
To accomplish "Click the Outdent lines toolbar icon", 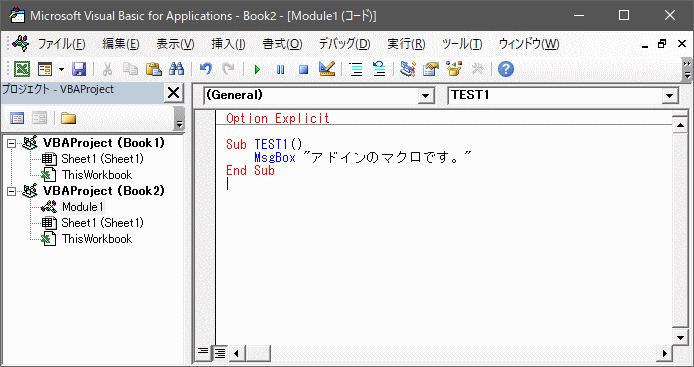I will 379,70.
